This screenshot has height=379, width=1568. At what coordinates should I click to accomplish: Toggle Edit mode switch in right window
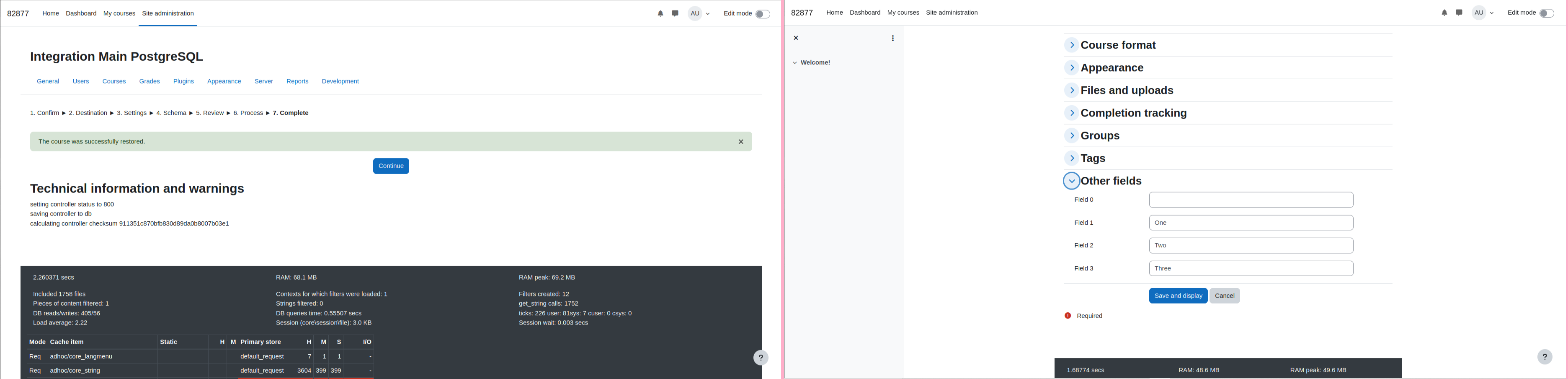tap(1546, 13)
